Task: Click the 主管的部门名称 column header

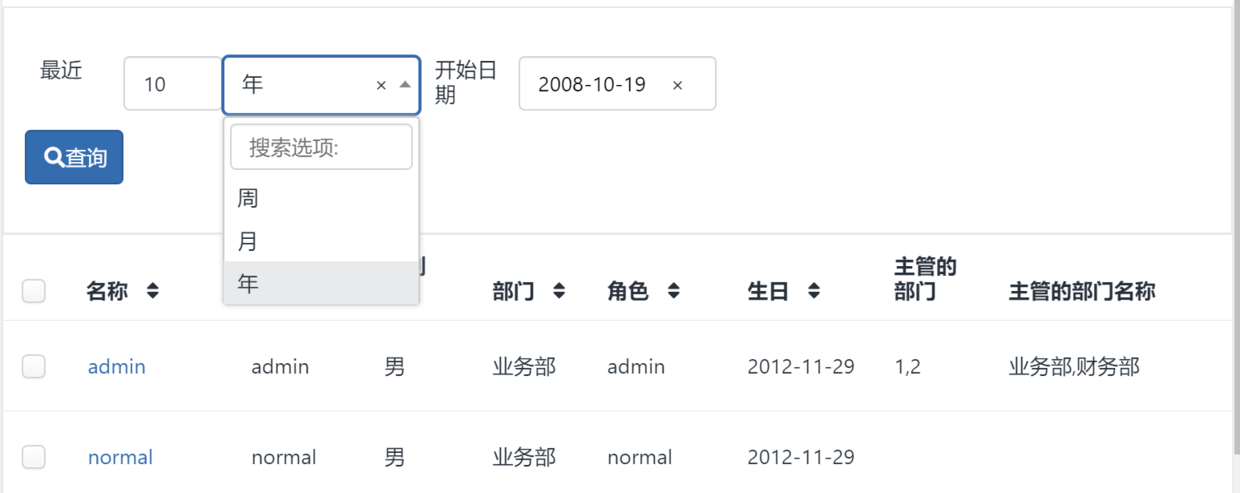Action: [1082, 292]
